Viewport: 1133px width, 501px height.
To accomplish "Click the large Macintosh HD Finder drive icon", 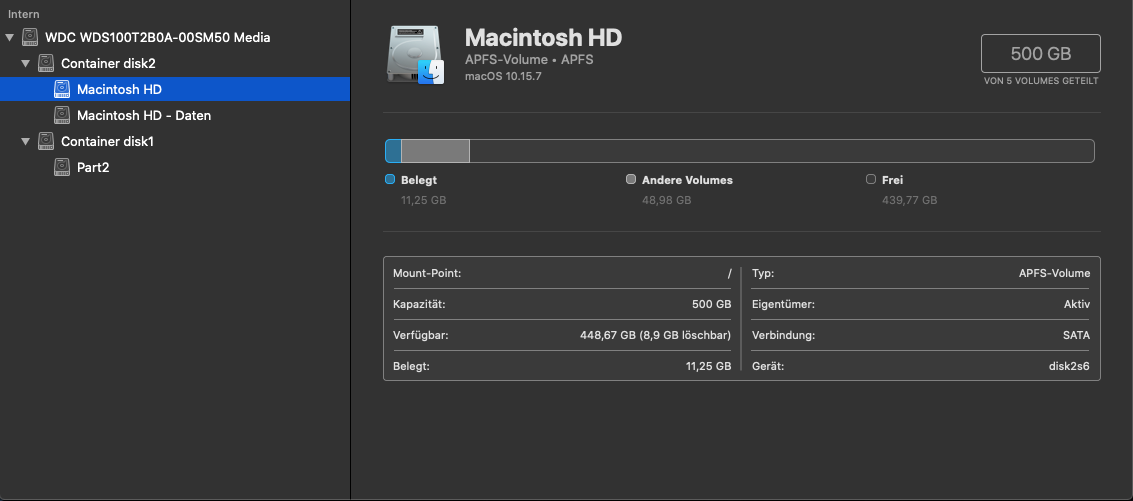I will click(414, 57).
